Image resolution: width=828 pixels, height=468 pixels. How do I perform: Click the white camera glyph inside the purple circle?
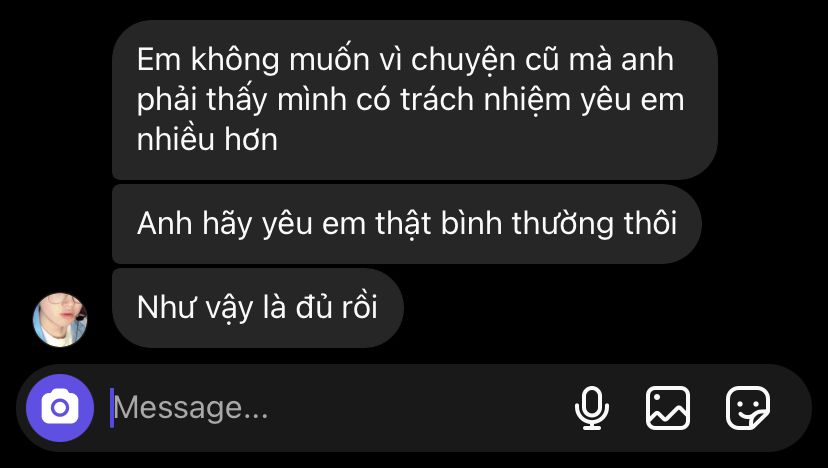[60, 407]
